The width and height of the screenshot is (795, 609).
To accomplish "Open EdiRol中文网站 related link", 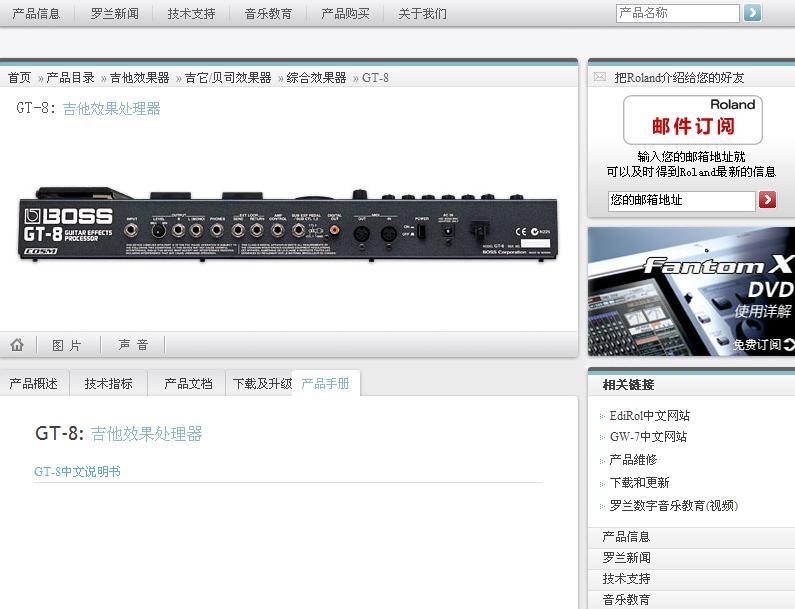I will point(649,416).
